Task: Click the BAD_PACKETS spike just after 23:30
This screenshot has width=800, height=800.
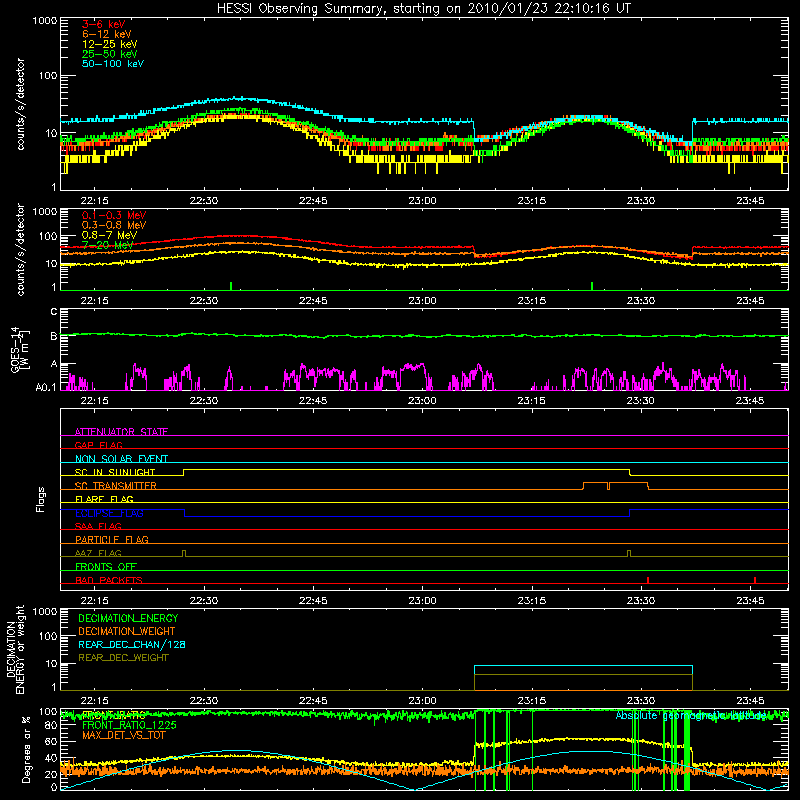Action: click(x=648, y=580)
